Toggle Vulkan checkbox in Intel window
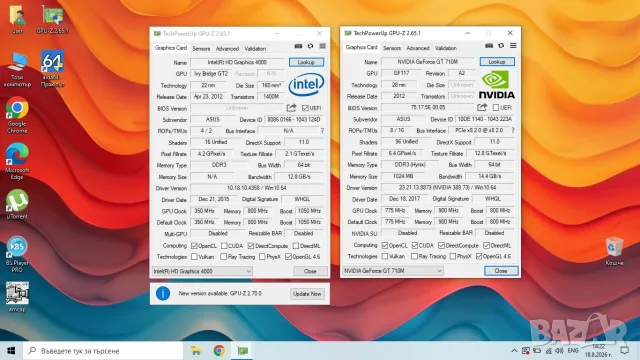640x360 pixels. coord(194,257)
